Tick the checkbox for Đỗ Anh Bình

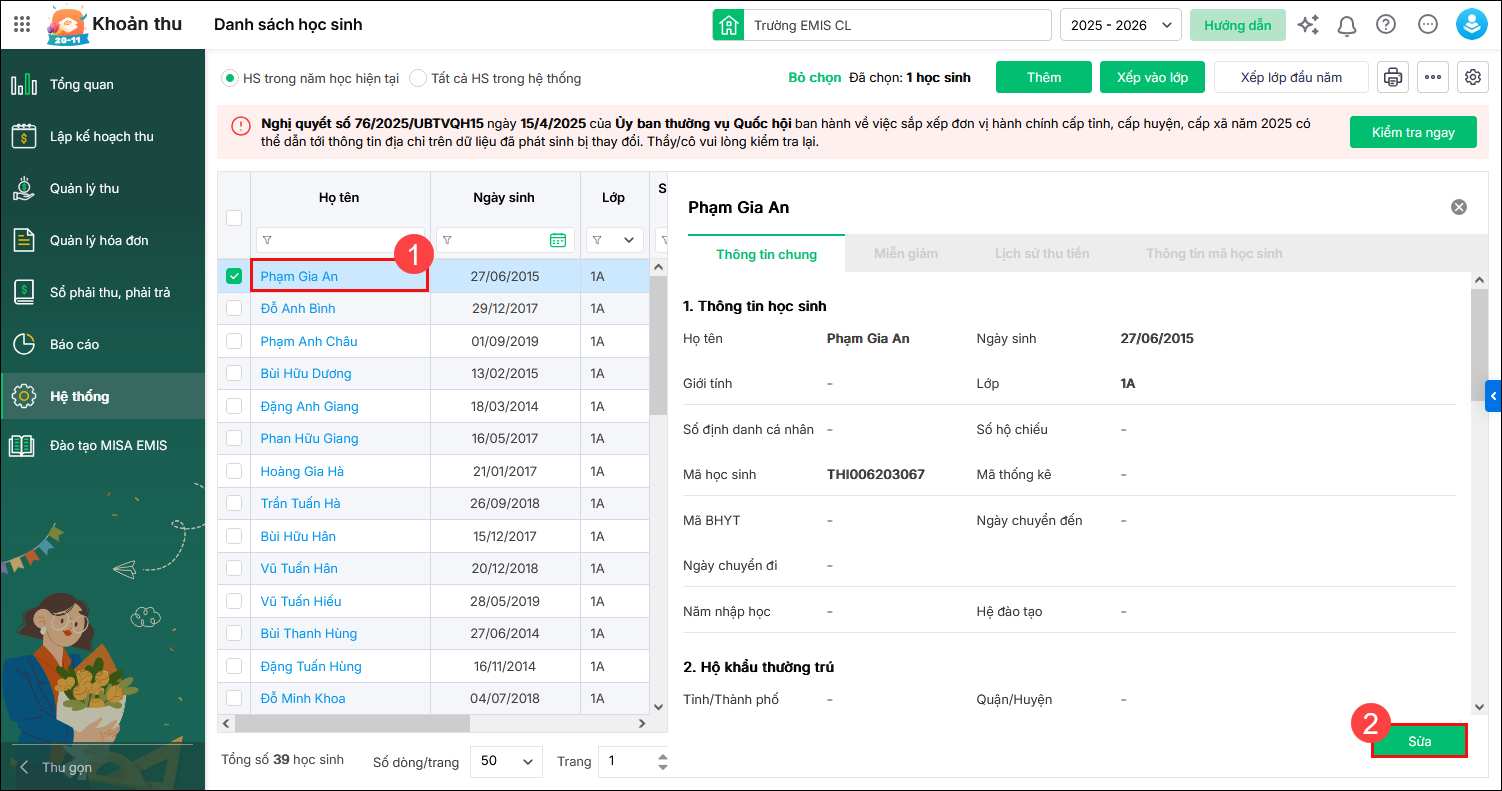[234, 309]
